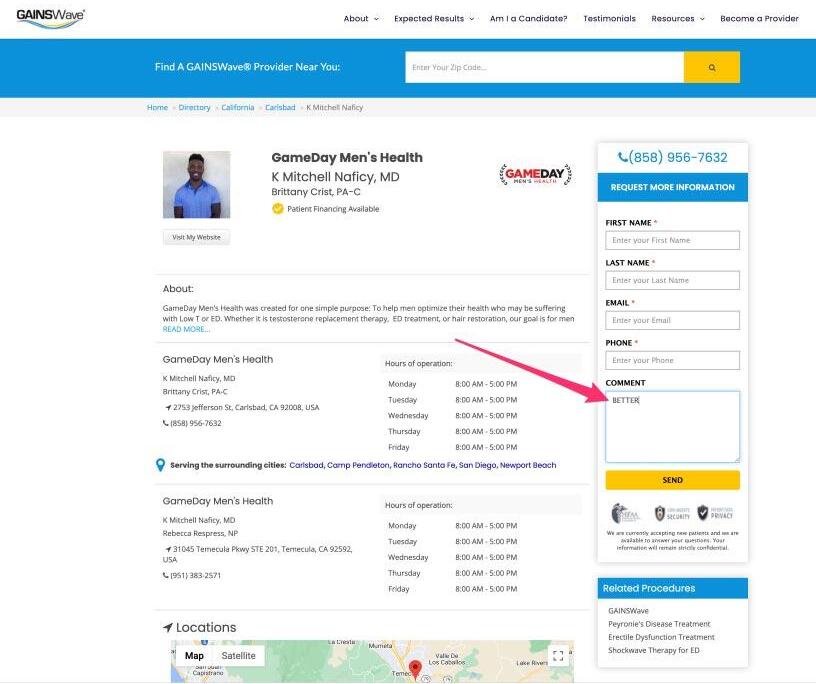Open San Diego city link
This screenshot has width=816, height=684.
pyautogui.click(x=477, y=465)
